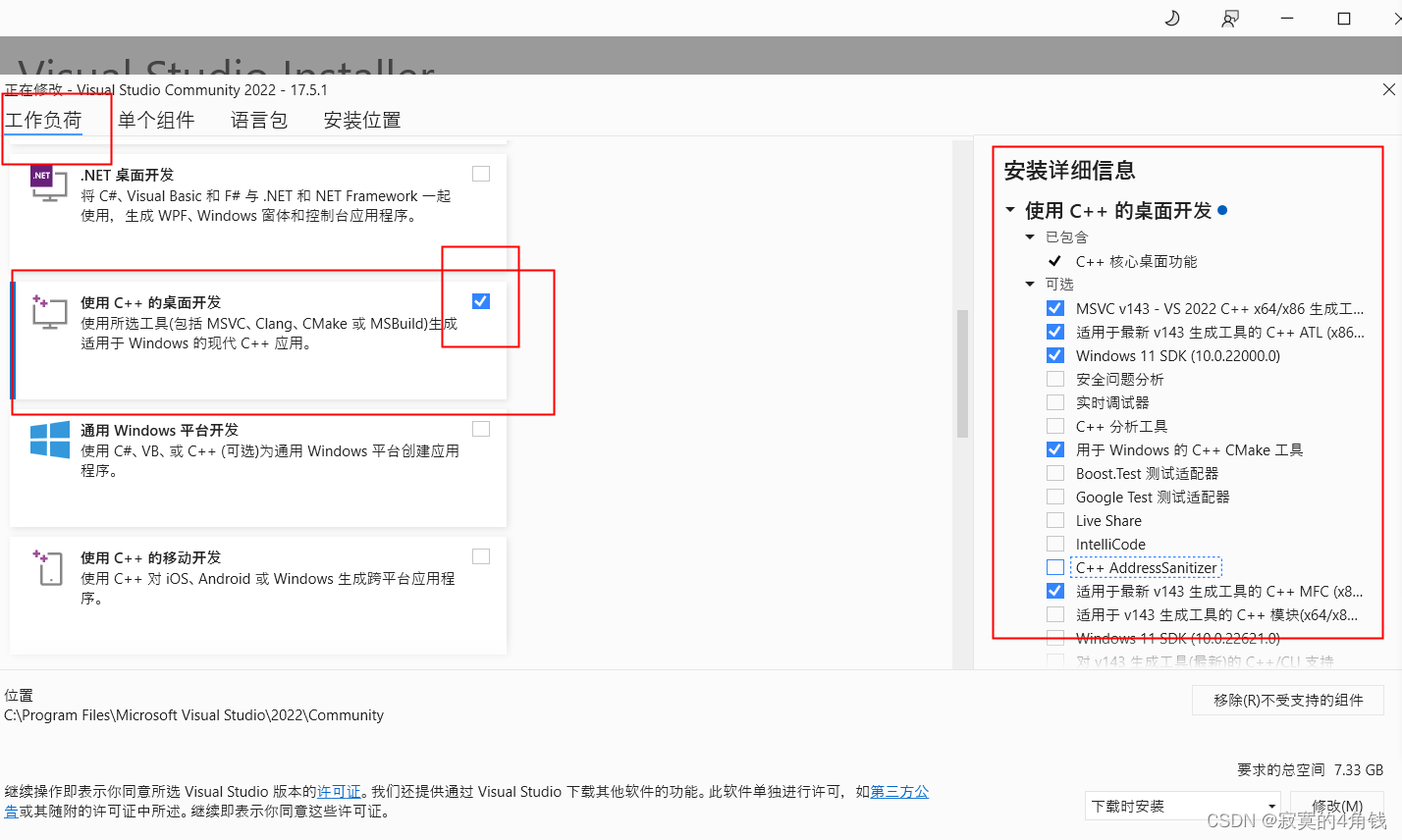Uncheck 用于 Windows 的 C++ CMake 工具
Screen dimensions: 1402x840
pos(1055,449)
